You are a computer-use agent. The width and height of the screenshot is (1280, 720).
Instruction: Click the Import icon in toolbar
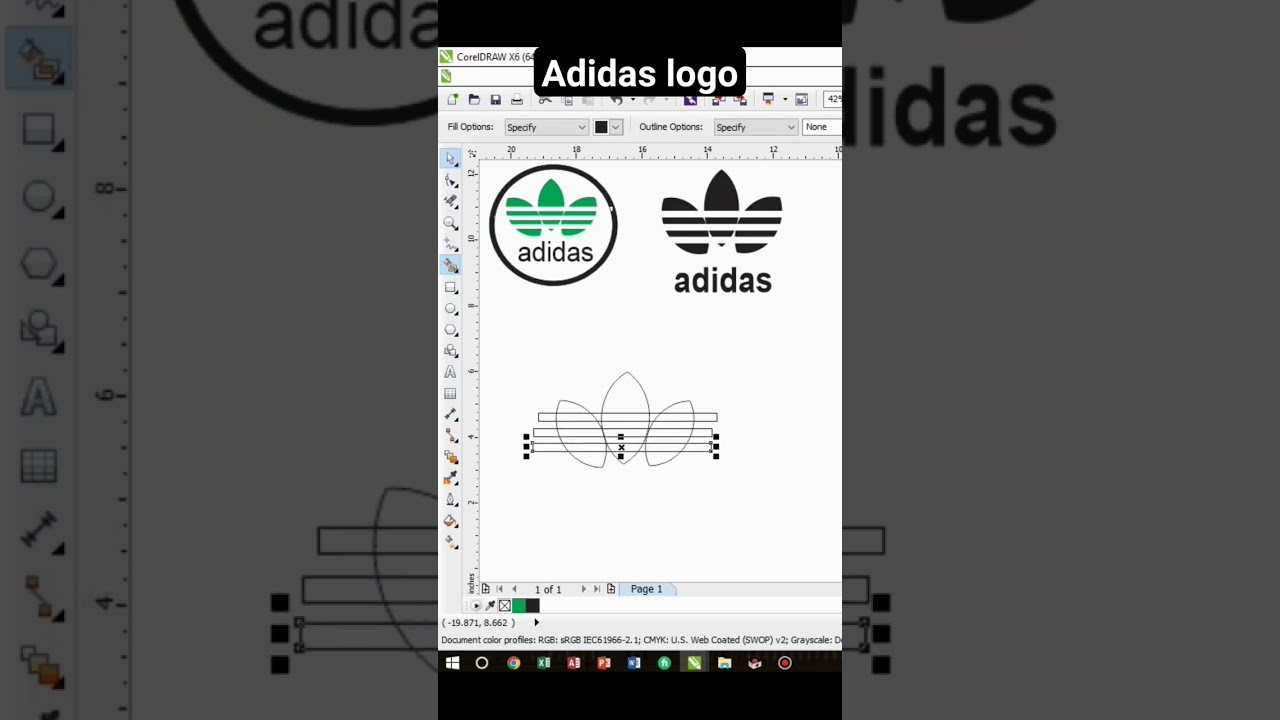(718, 100)
